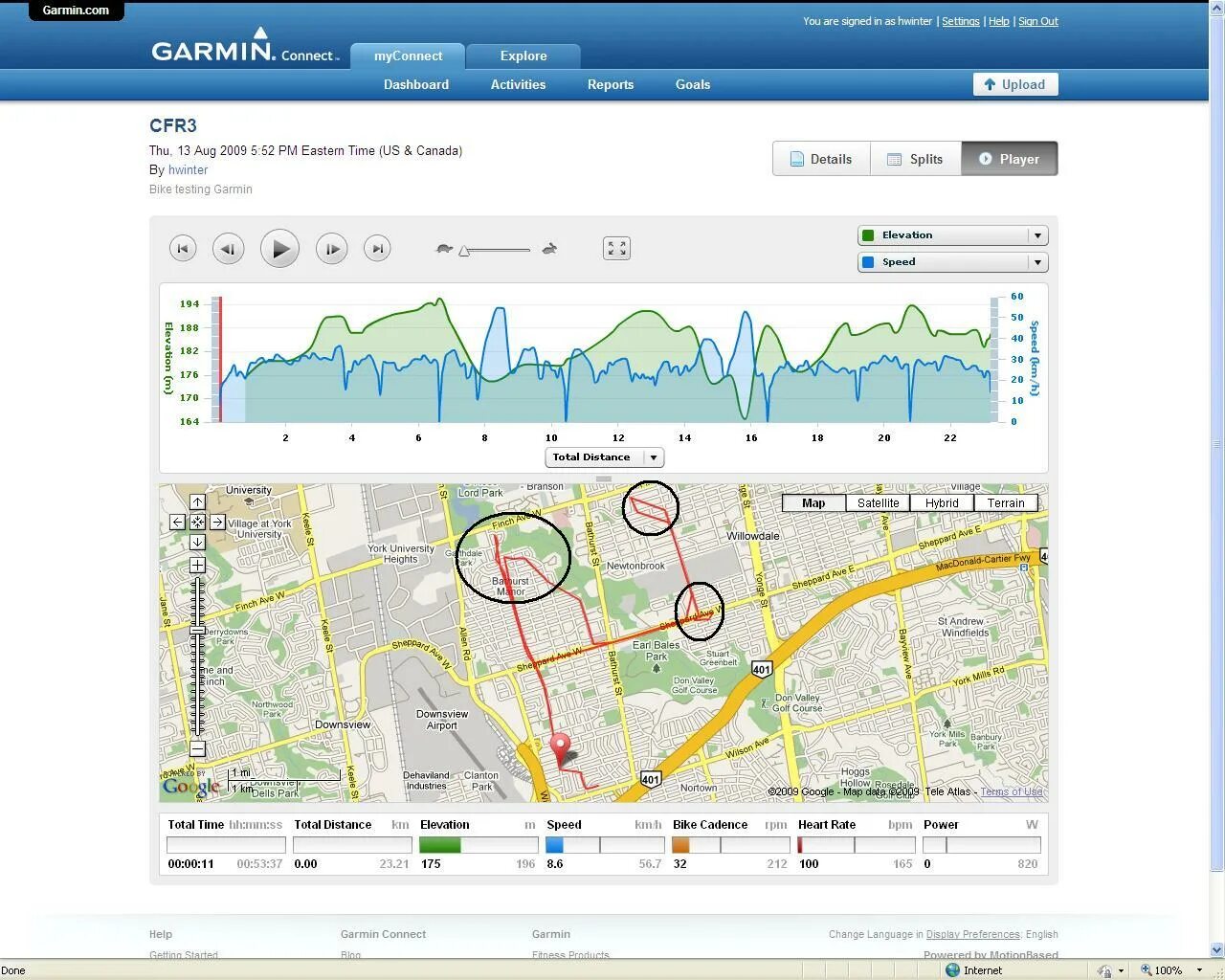
Task: Step forward one frame in player
Action: pos(331,249)
